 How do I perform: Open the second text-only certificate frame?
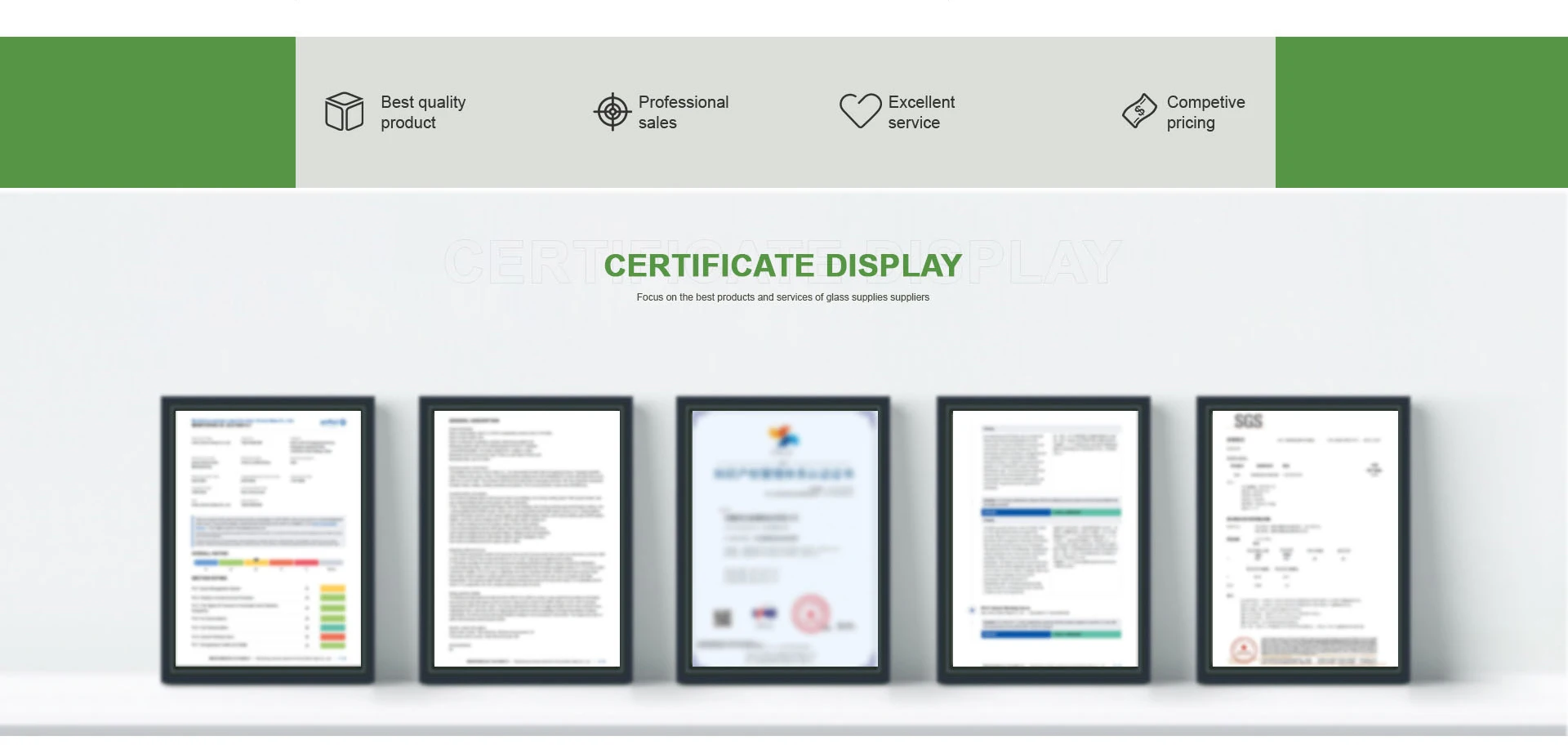(x=526, y=539)
